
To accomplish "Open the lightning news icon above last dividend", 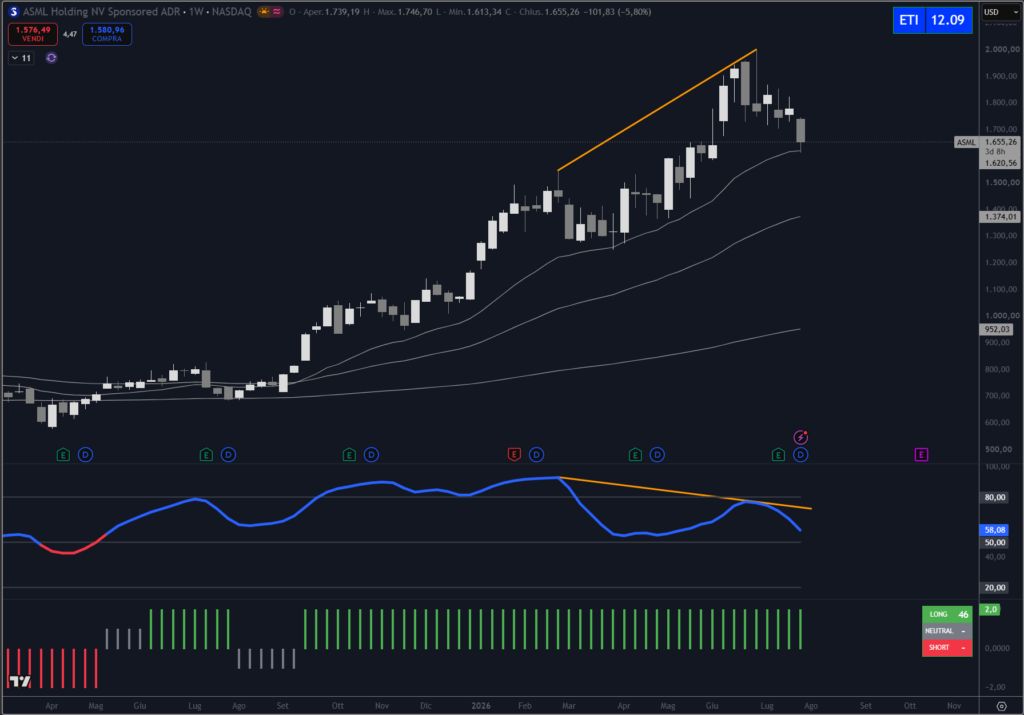I will click(x=801, y=437).
